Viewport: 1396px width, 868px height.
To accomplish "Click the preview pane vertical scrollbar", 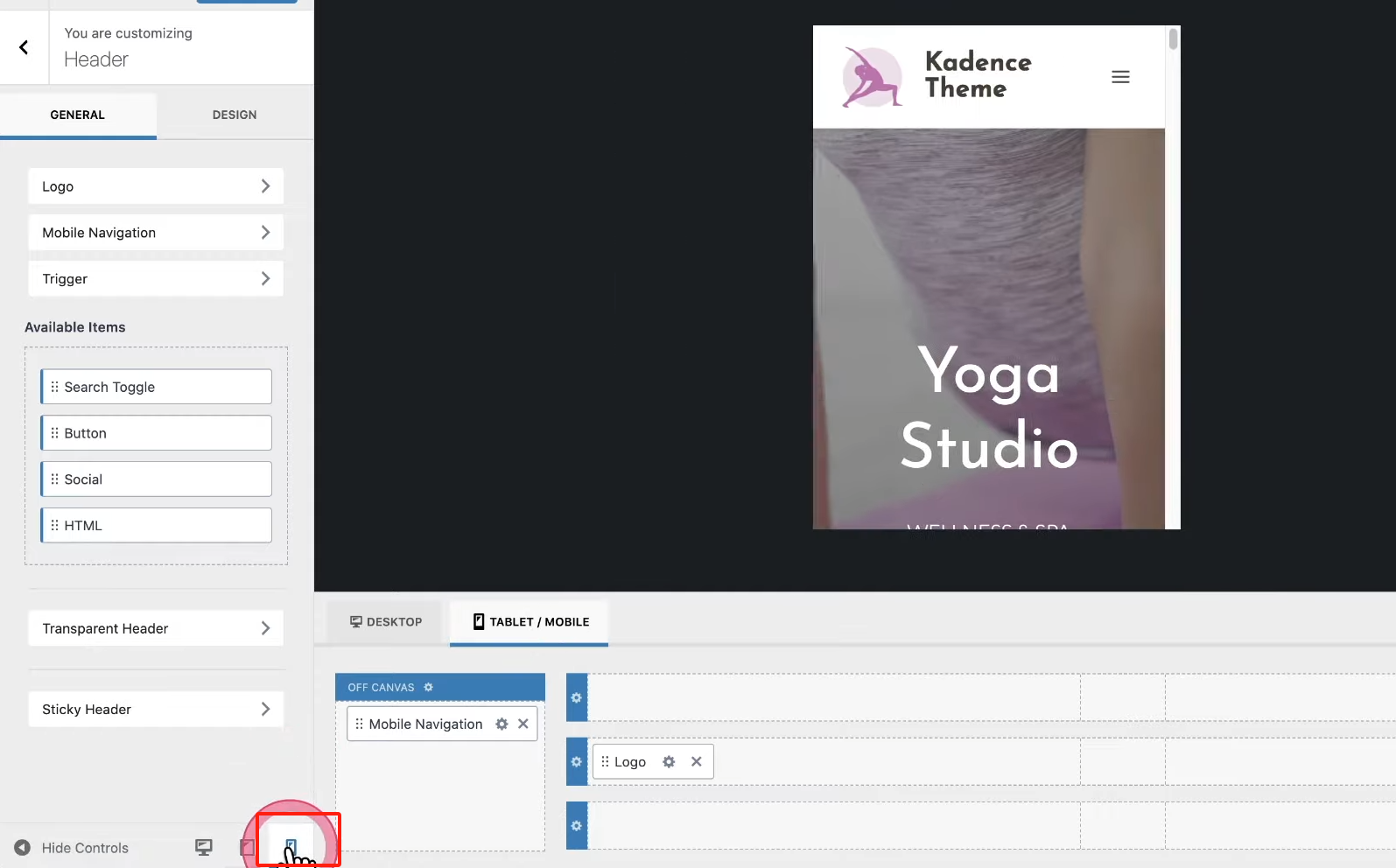I will (1173, 40).
